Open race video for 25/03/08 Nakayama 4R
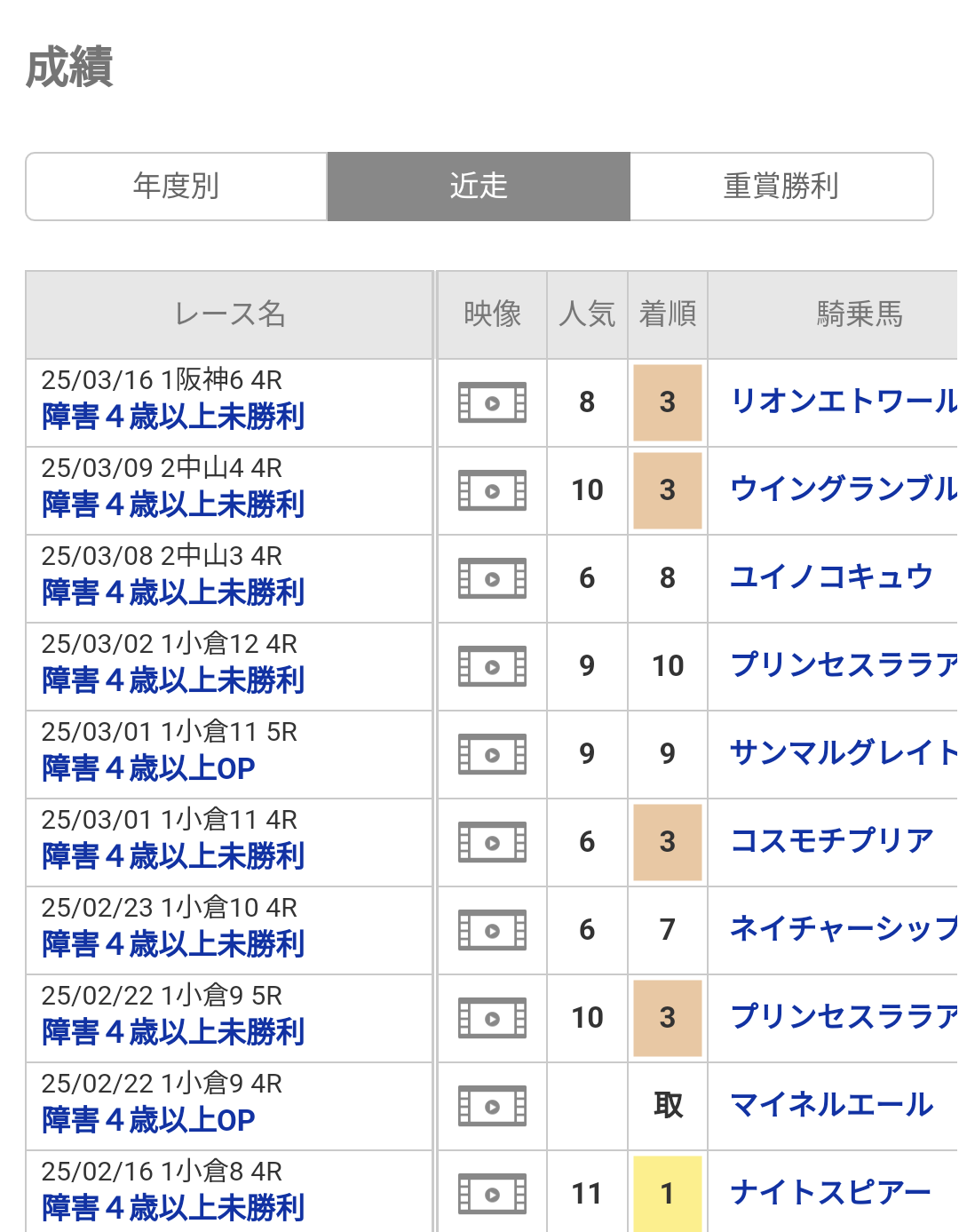The width and height of the screenshot is (959, 1232). [492, 578]
